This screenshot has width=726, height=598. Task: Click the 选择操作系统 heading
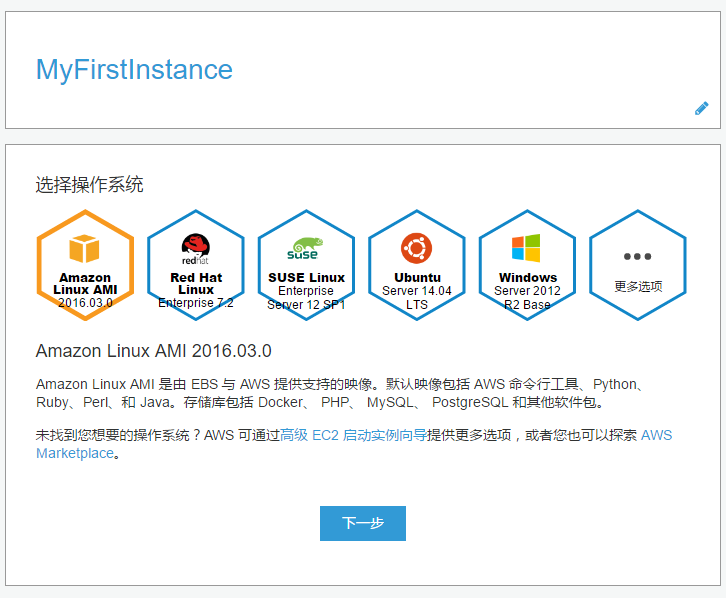89,185
